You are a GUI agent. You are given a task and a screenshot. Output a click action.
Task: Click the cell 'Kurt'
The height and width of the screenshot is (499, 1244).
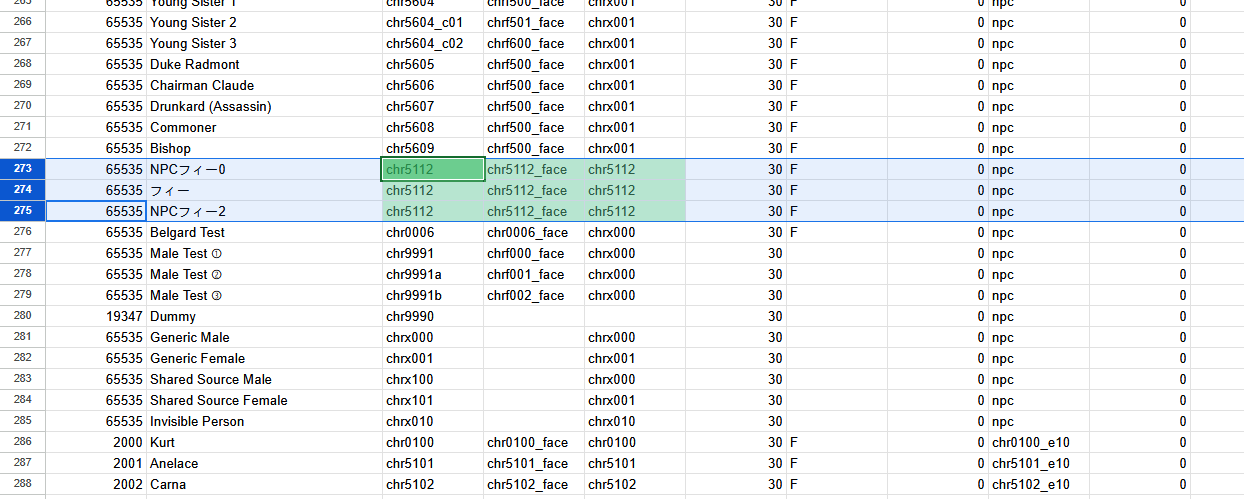[264, 442]
